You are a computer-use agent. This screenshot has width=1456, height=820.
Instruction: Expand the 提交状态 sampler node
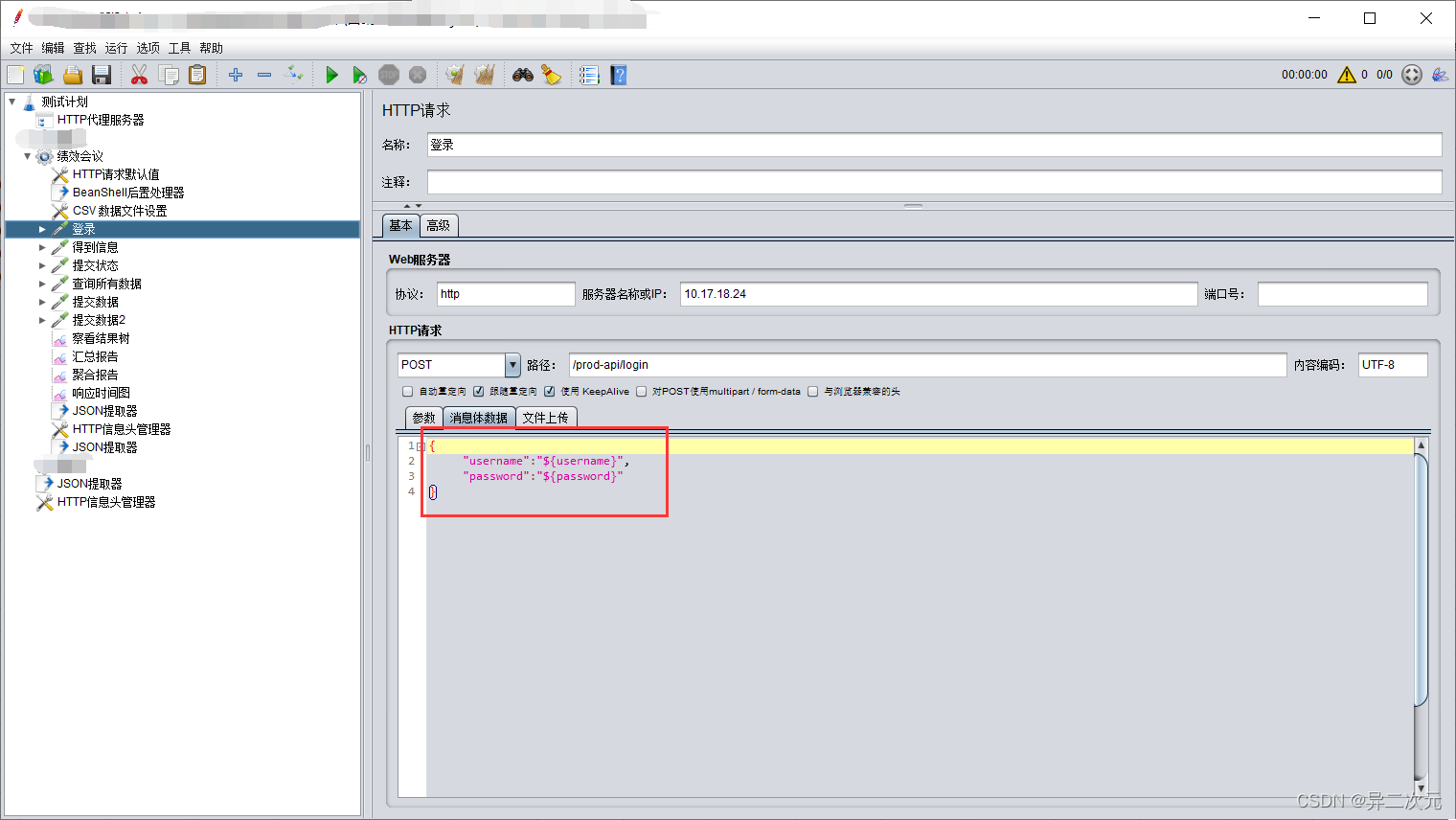click(x=42, y=266)
